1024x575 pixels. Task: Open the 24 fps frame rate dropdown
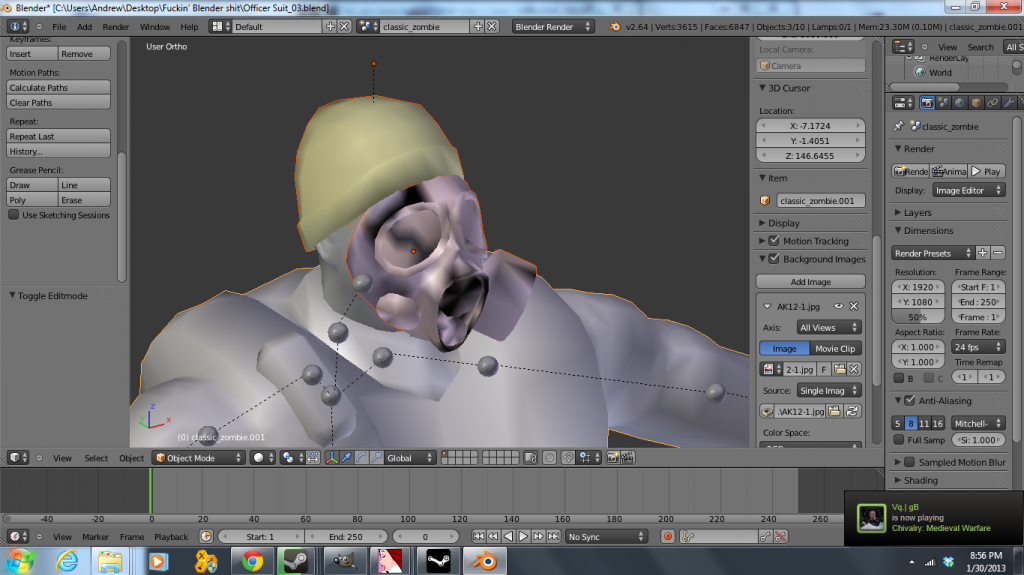coord(978,347)
